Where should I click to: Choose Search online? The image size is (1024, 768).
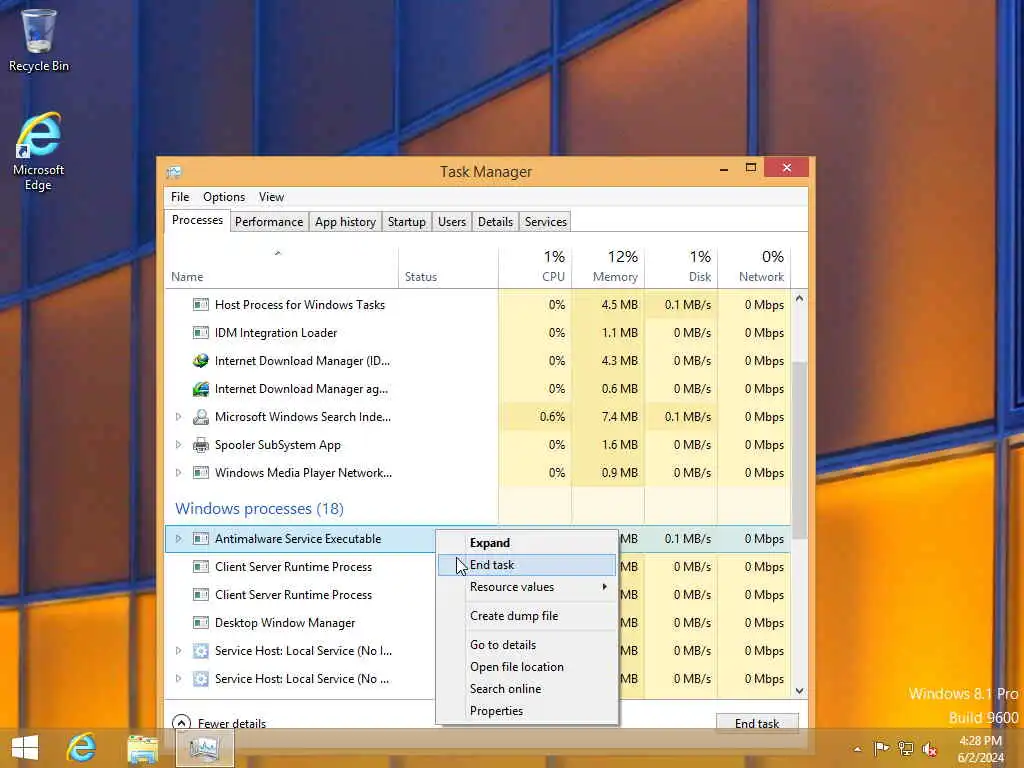coord(527,689)
